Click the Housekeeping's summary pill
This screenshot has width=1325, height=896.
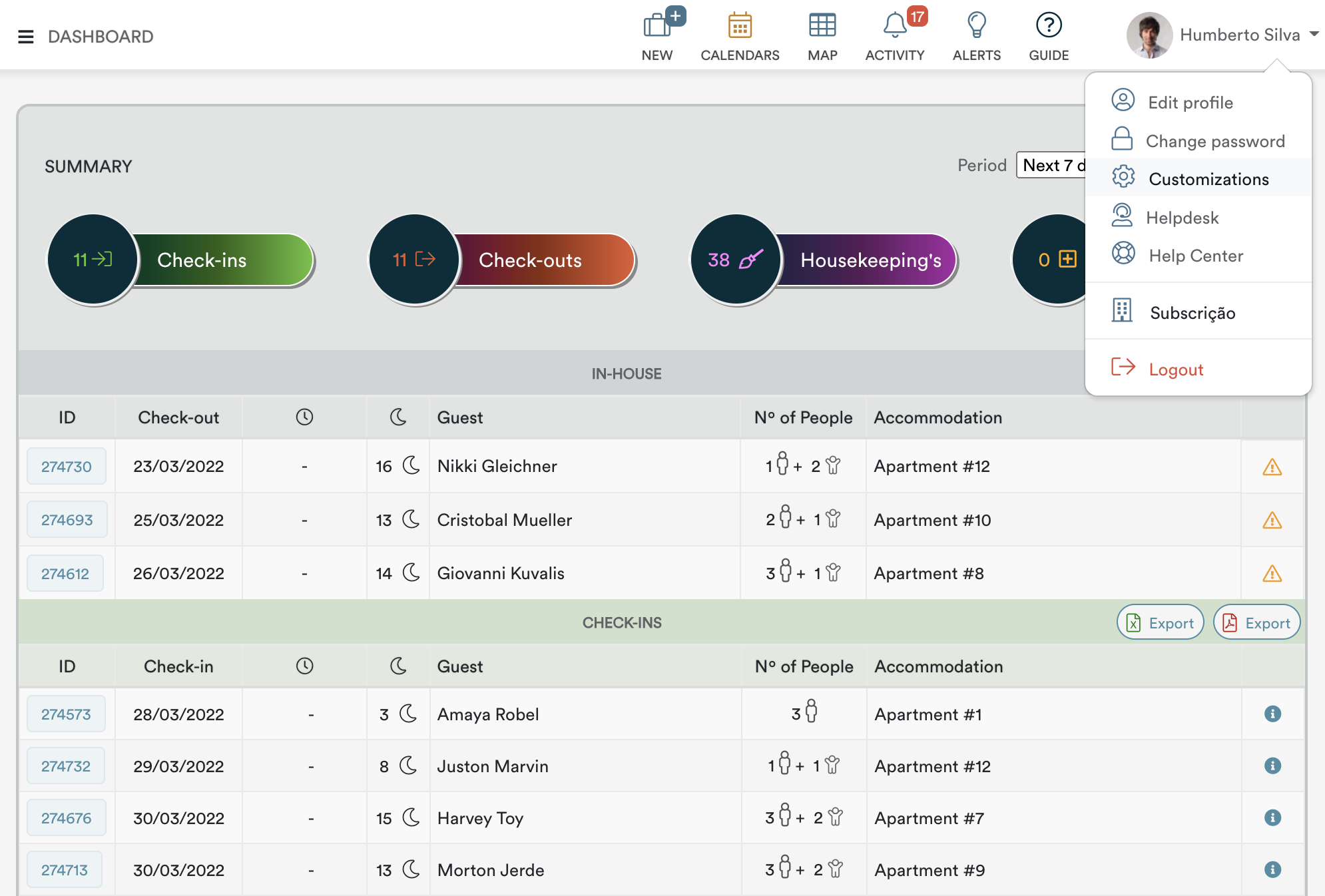pyautogui.click(x=868, y=260)
